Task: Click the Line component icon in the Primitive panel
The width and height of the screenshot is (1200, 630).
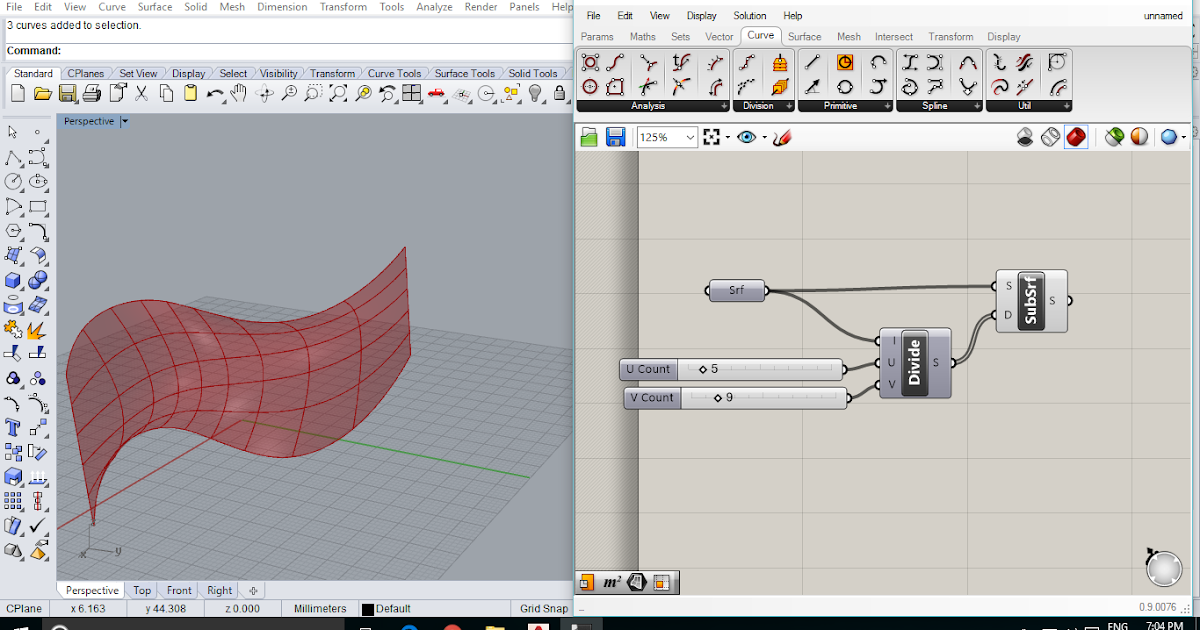Action: tap(812, 62)
